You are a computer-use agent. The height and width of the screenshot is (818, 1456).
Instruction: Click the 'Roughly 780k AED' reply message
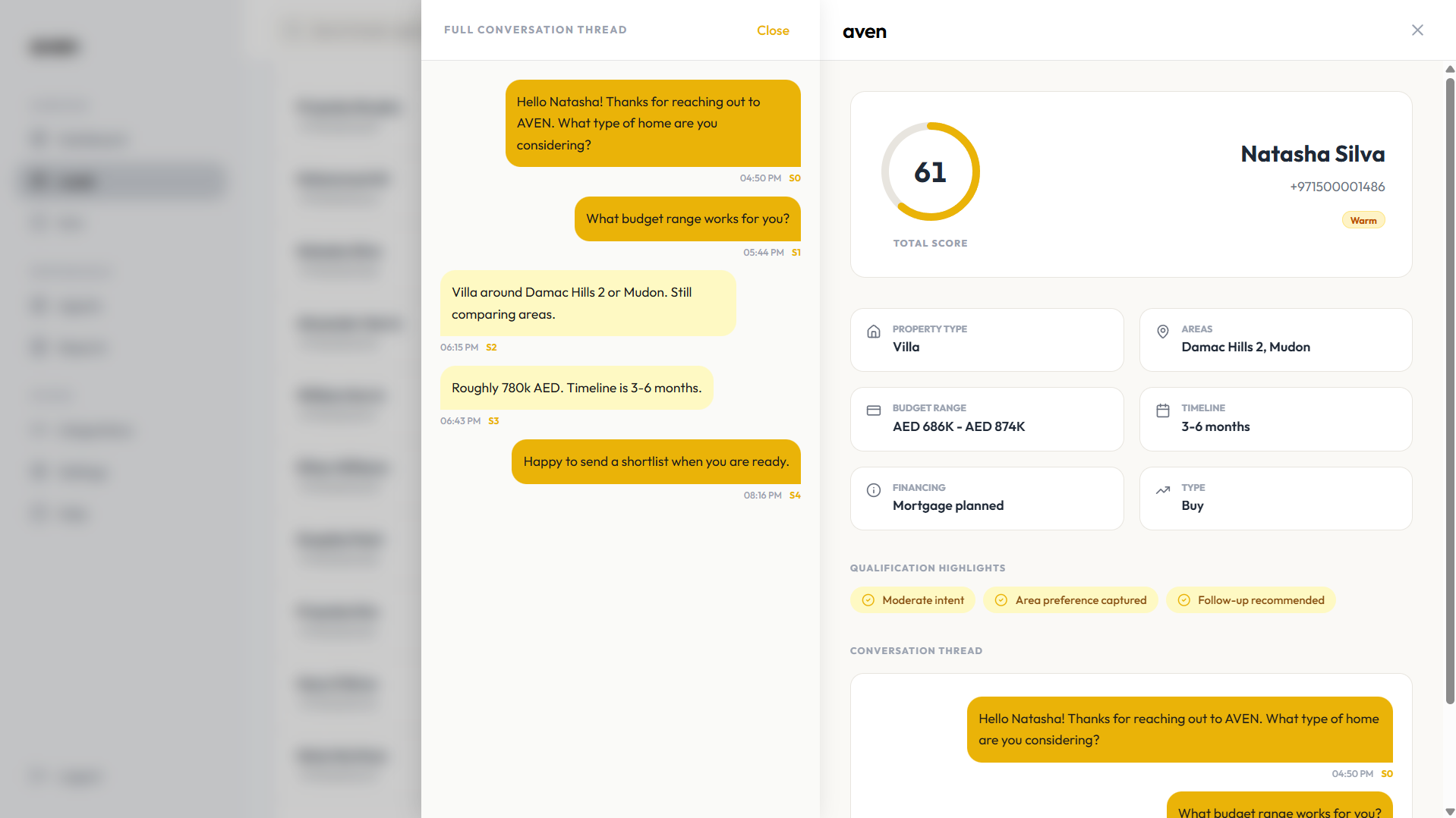576,388
